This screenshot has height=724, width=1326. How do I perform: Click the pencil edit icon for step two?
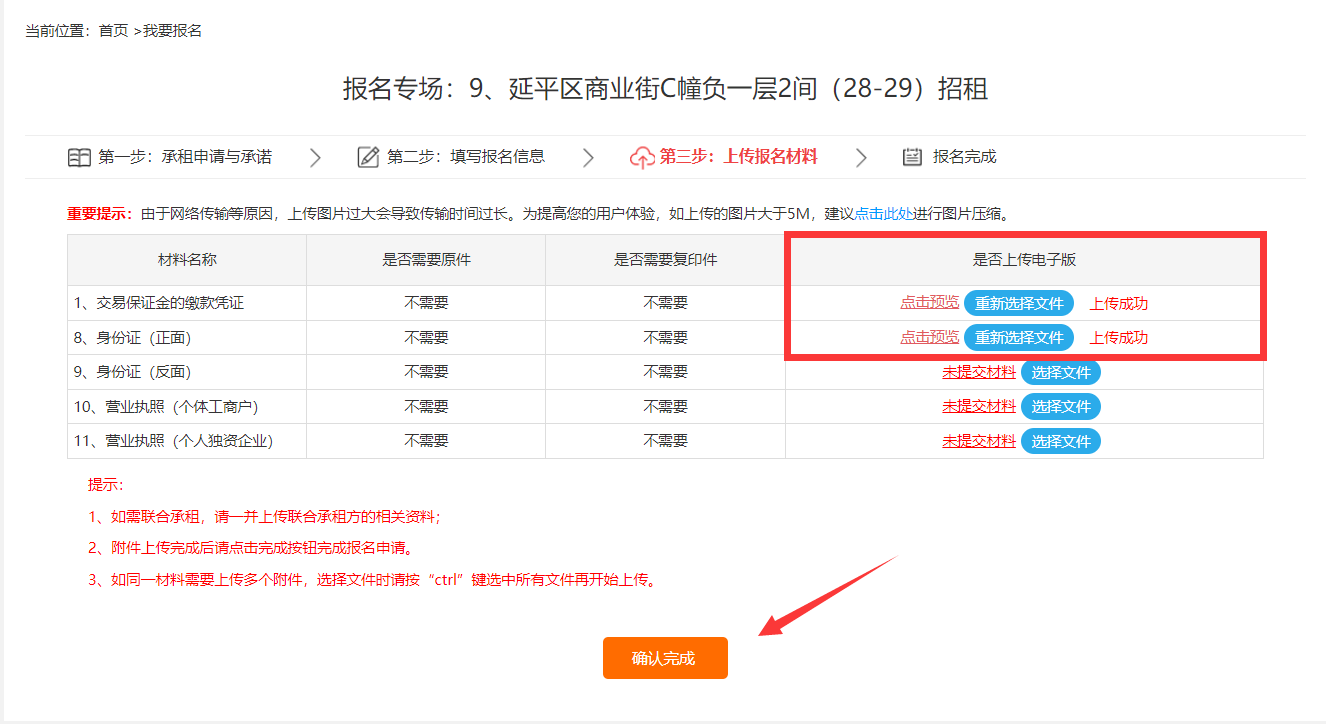click(368, 157)
